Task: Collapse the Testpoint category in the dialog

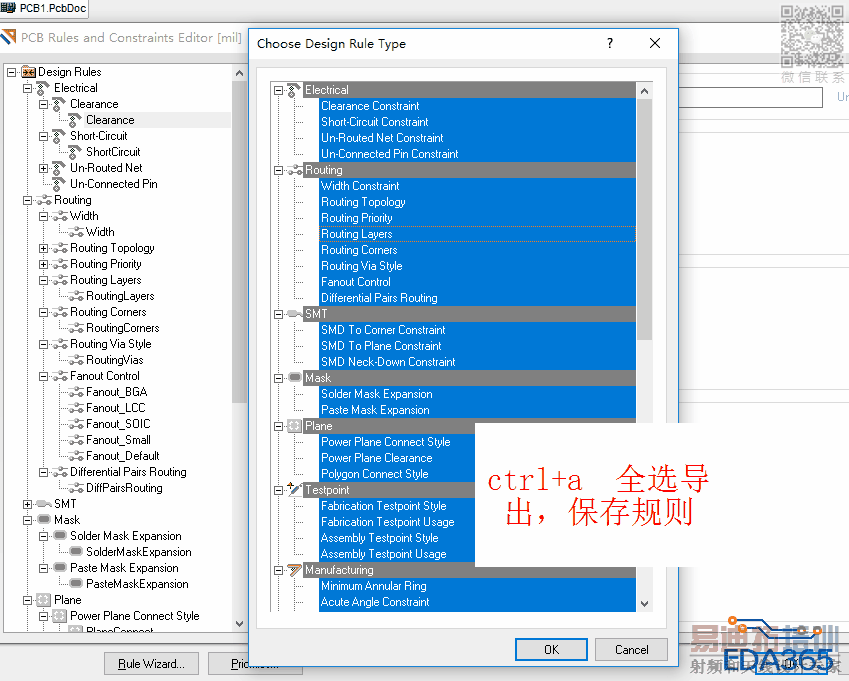Action: (x=278, y=490)
